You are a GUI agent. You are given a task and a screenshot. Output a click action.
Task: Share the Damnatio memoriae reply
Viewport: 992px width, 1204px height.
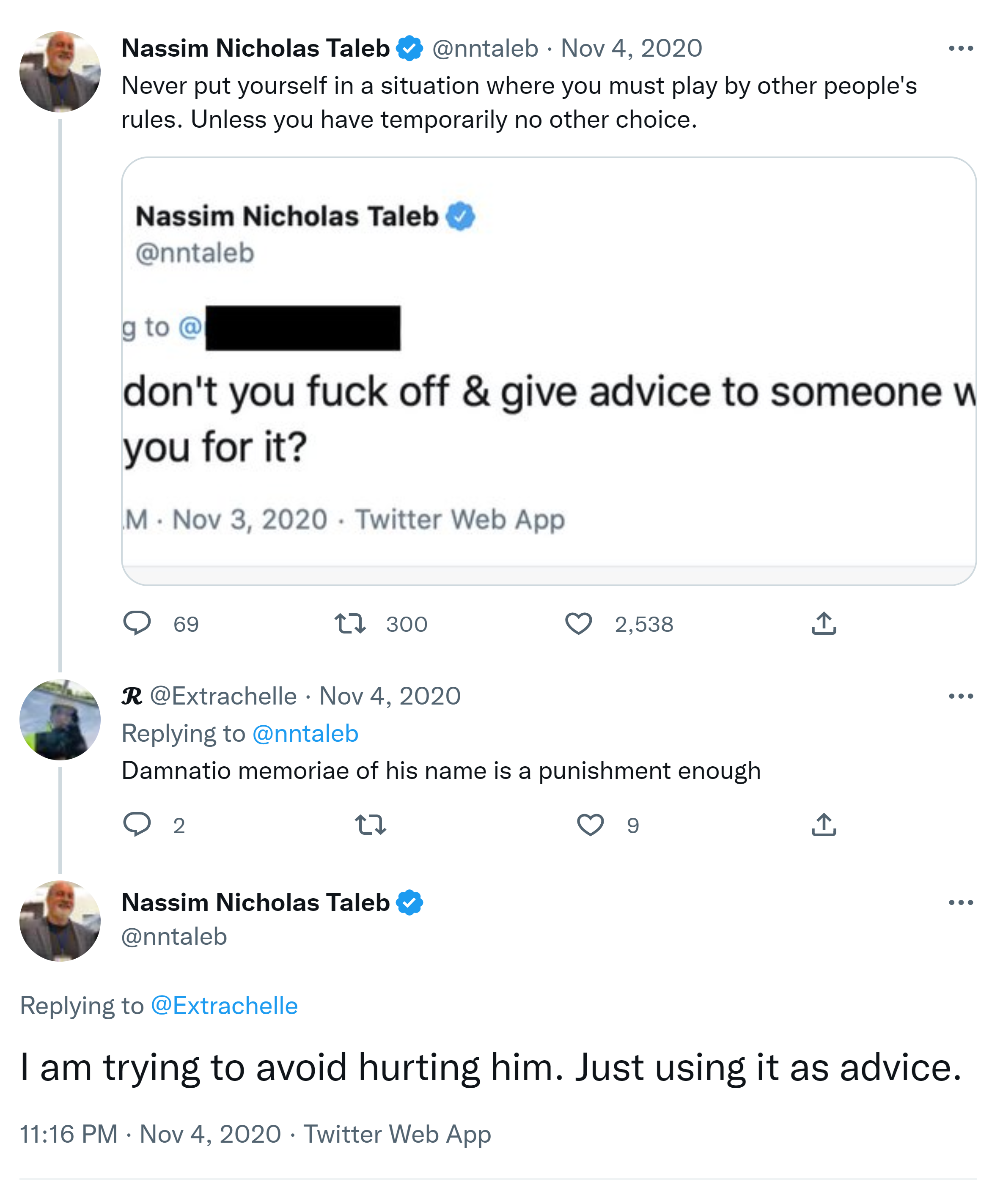click(x=824, y=824)
